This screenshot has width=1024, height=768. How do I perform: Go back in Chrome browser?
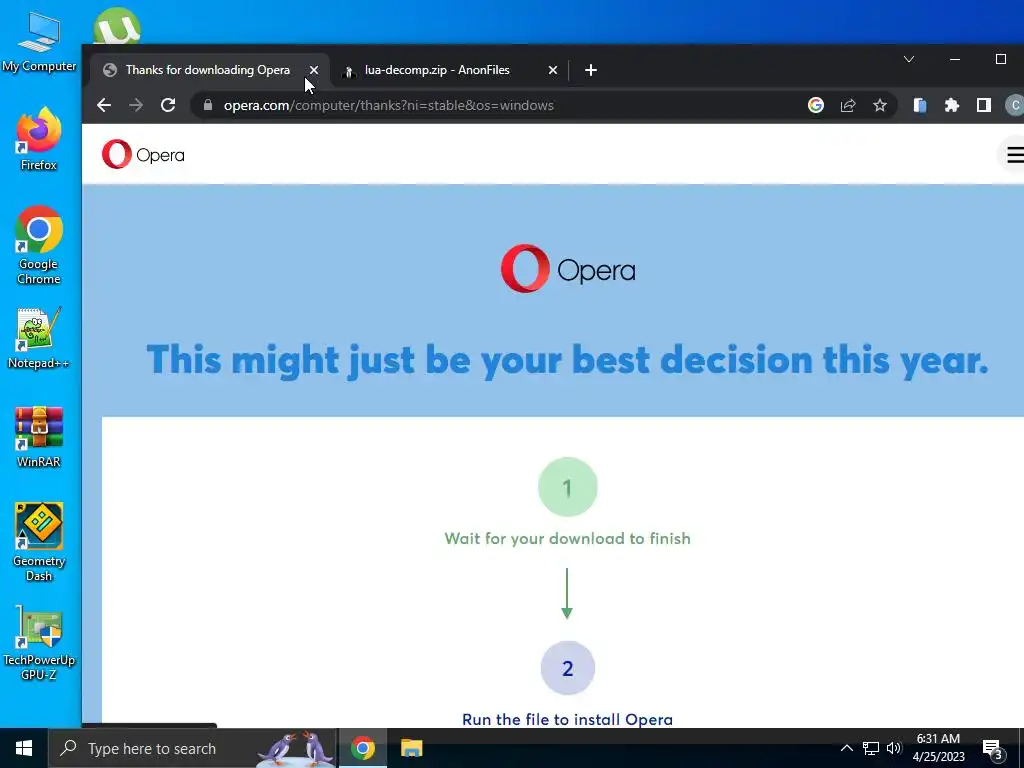(x=104, y=105)
